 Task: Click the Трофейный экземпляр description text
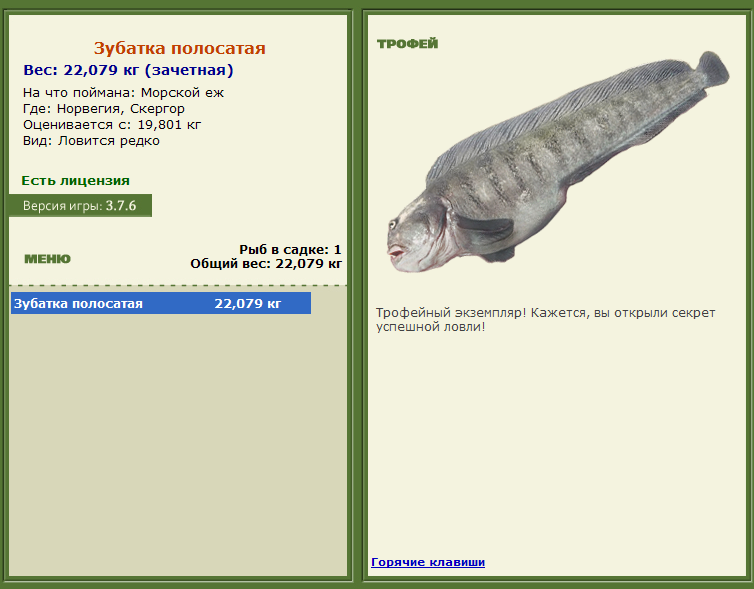[x=545, y=320]
